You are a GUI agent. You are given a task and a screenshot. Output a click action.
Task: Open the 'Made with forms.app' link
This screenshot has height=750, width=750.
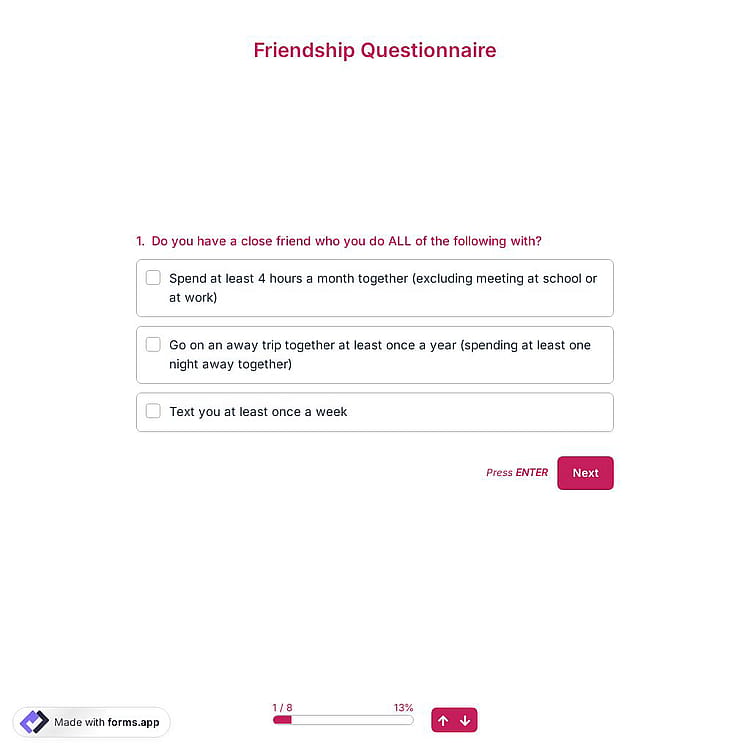(91, 722)
